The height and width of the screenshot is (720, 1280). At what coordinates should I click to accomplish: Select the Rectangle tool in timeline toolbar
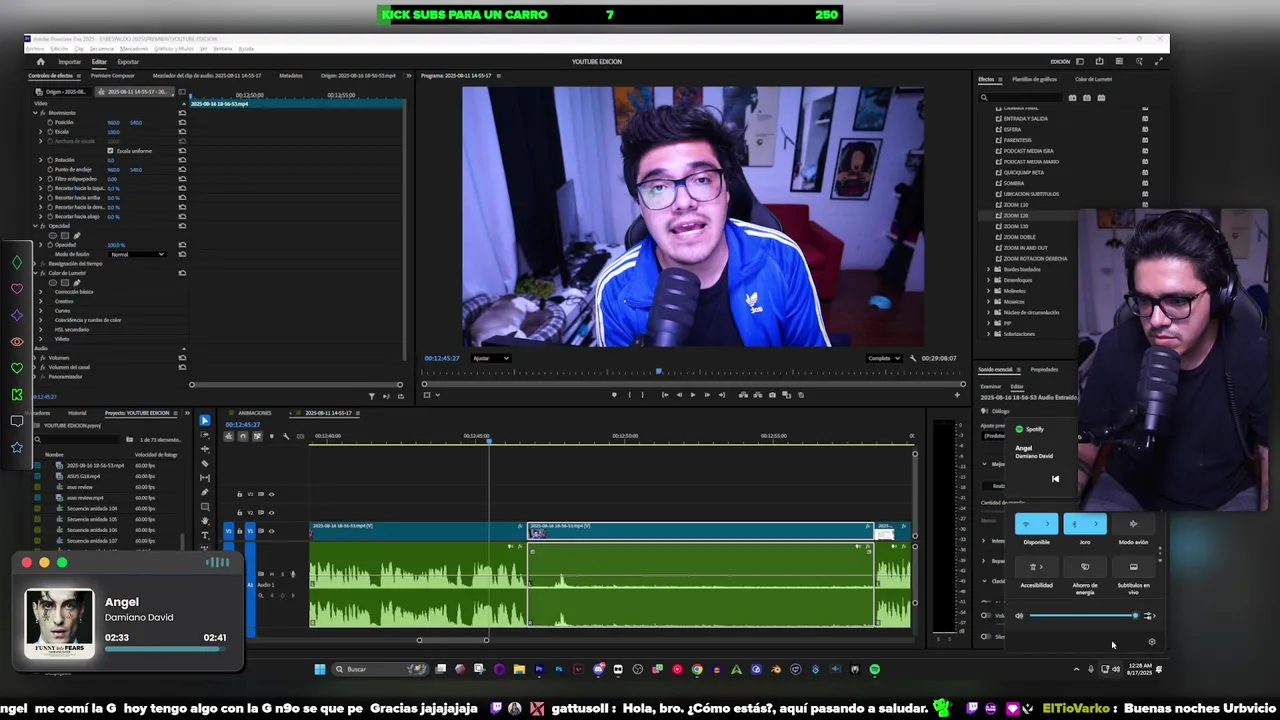(x=205, y=506)
